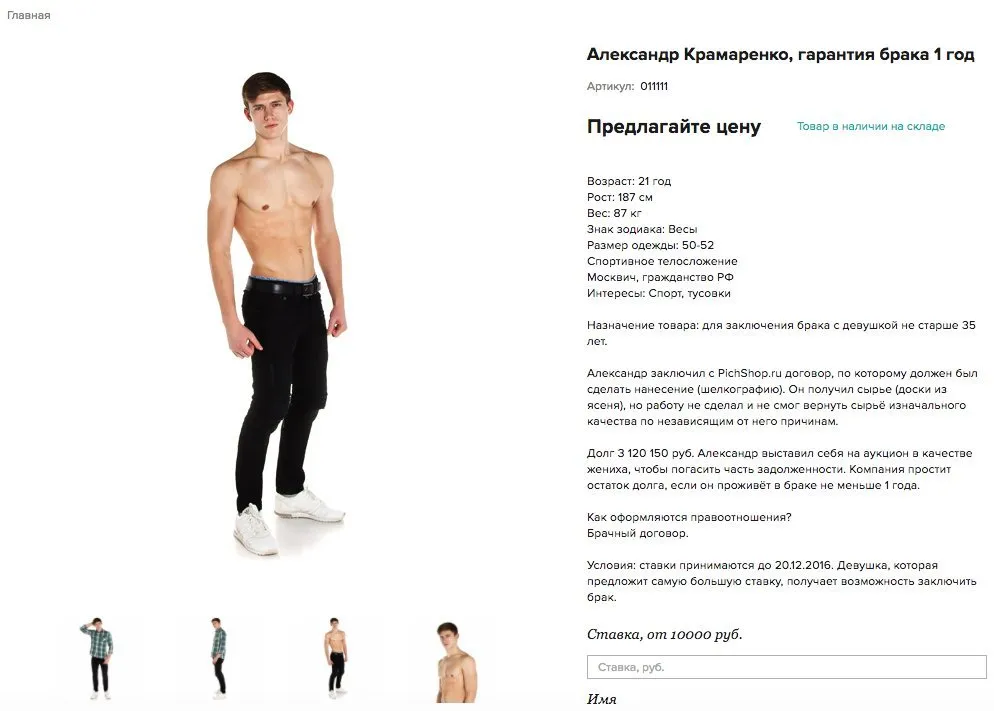
Task: Click the Знак зодиака: Весы line
Action: click(642, 229)
